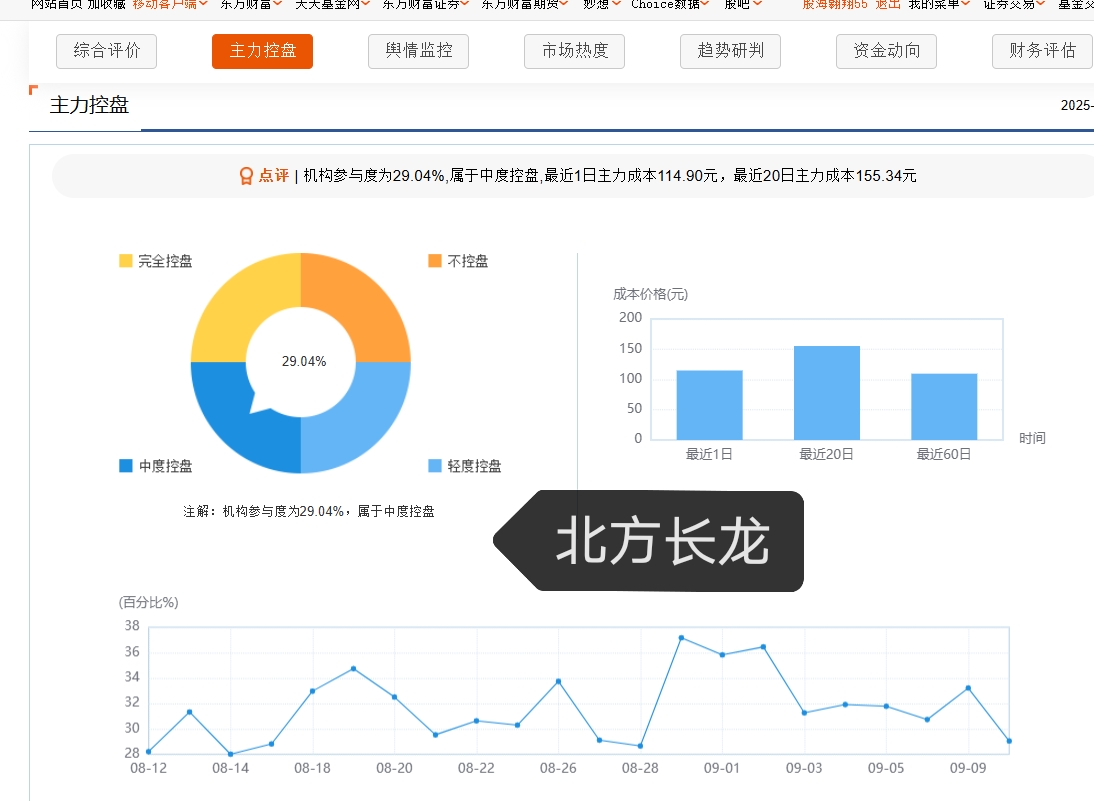Viewport: 1094px width, 801px height.
Task: Click the 09-03 data point on line chart
Action: tap(804, 712)
